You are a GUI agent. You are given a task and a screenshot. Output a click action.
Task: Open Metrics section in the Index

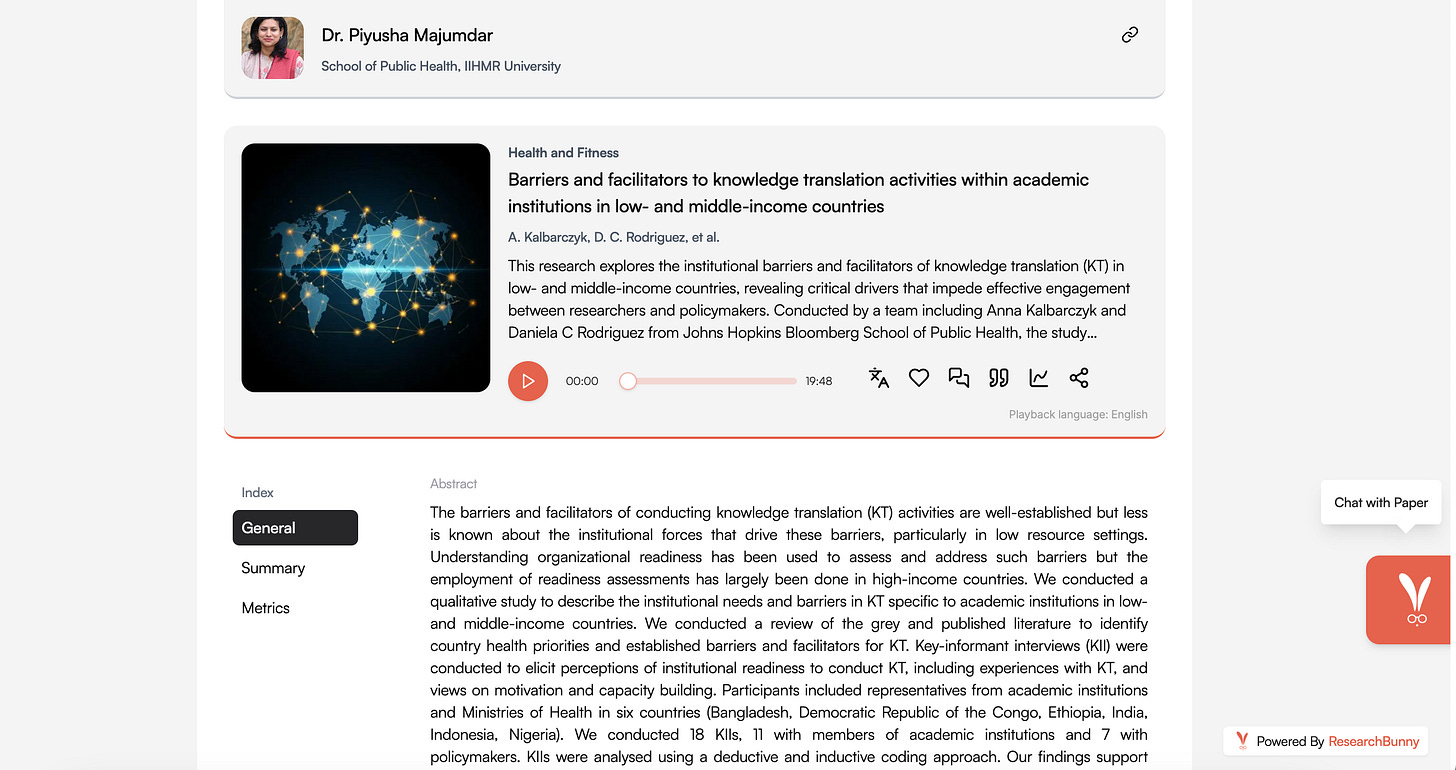click(266, 608)
